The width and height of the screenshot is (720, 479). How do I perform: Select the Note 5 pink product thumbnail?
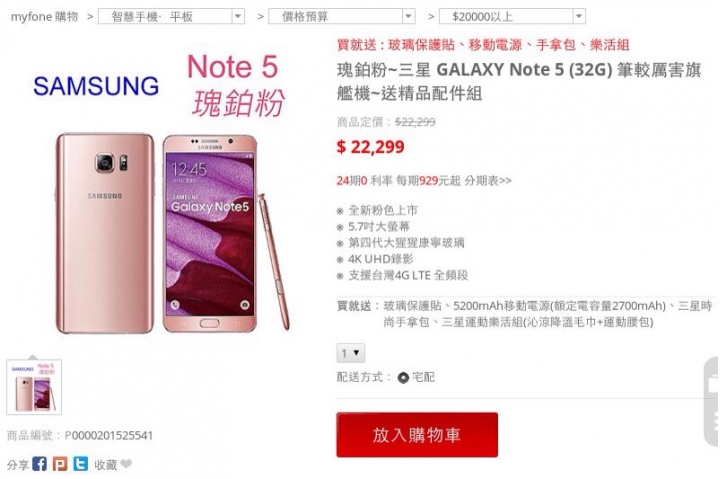tap(34, 387)
